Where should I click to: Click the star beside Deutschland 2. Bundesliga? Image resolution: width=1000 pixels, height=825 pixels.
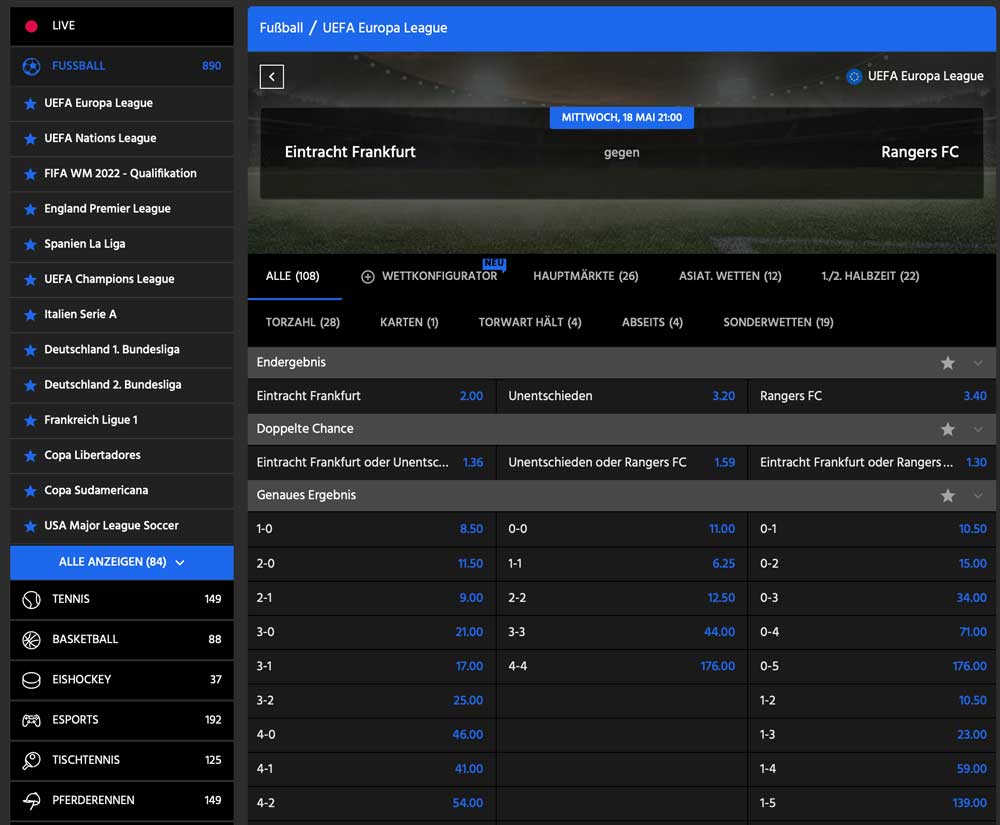coord(30,385)
